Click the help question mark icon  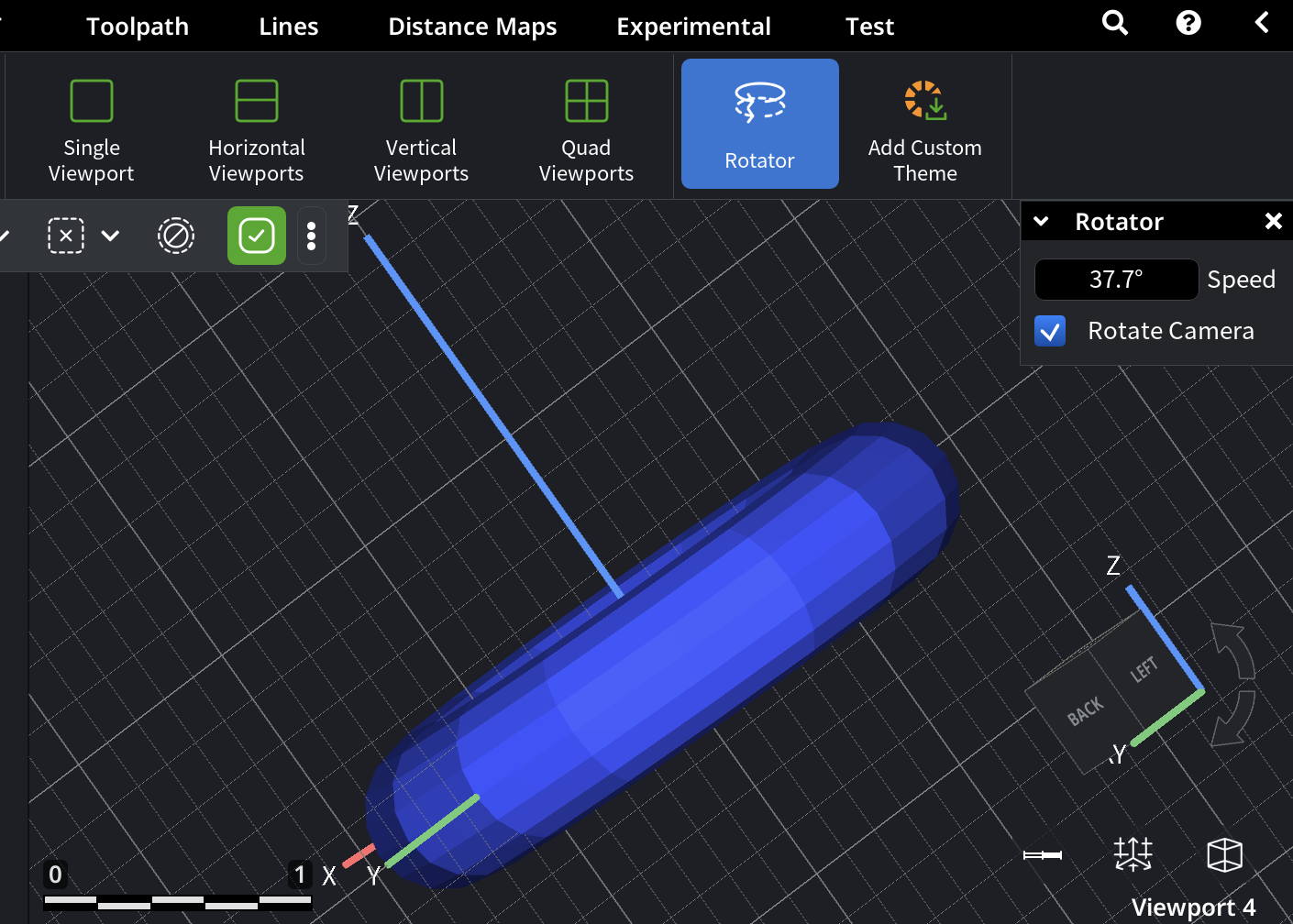1188,23
